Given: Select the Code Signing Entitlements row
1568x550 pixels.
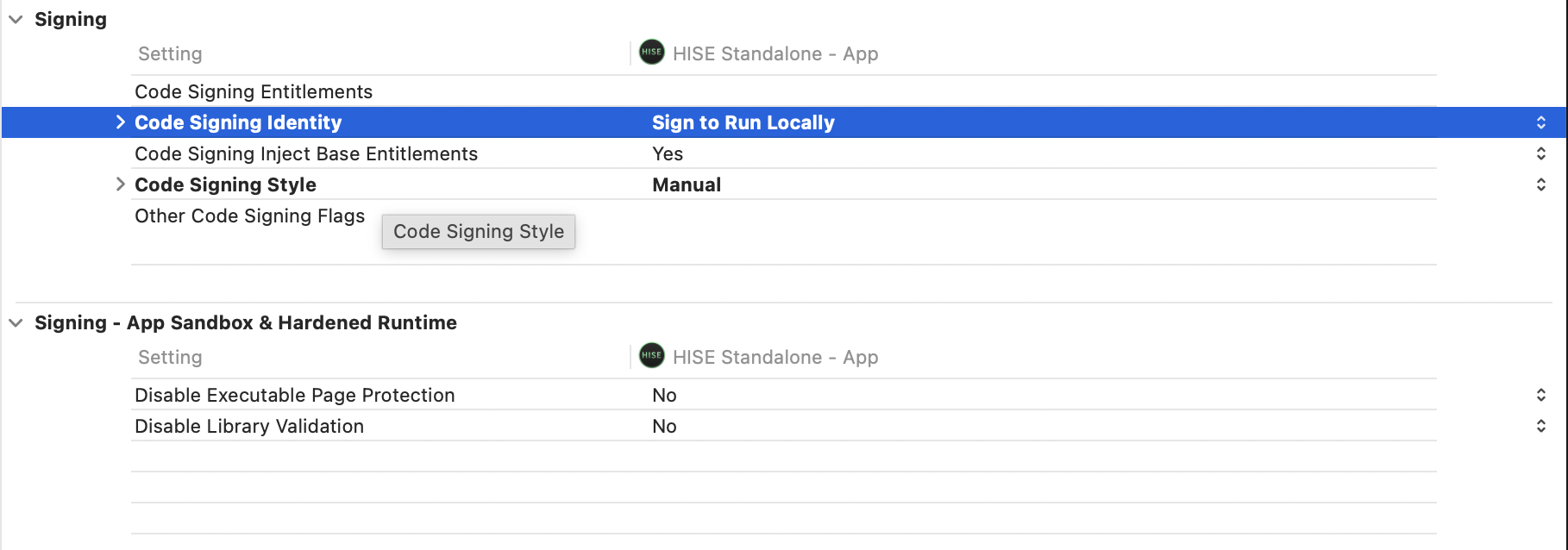Looking at the screenshot, I should [254, 91].
